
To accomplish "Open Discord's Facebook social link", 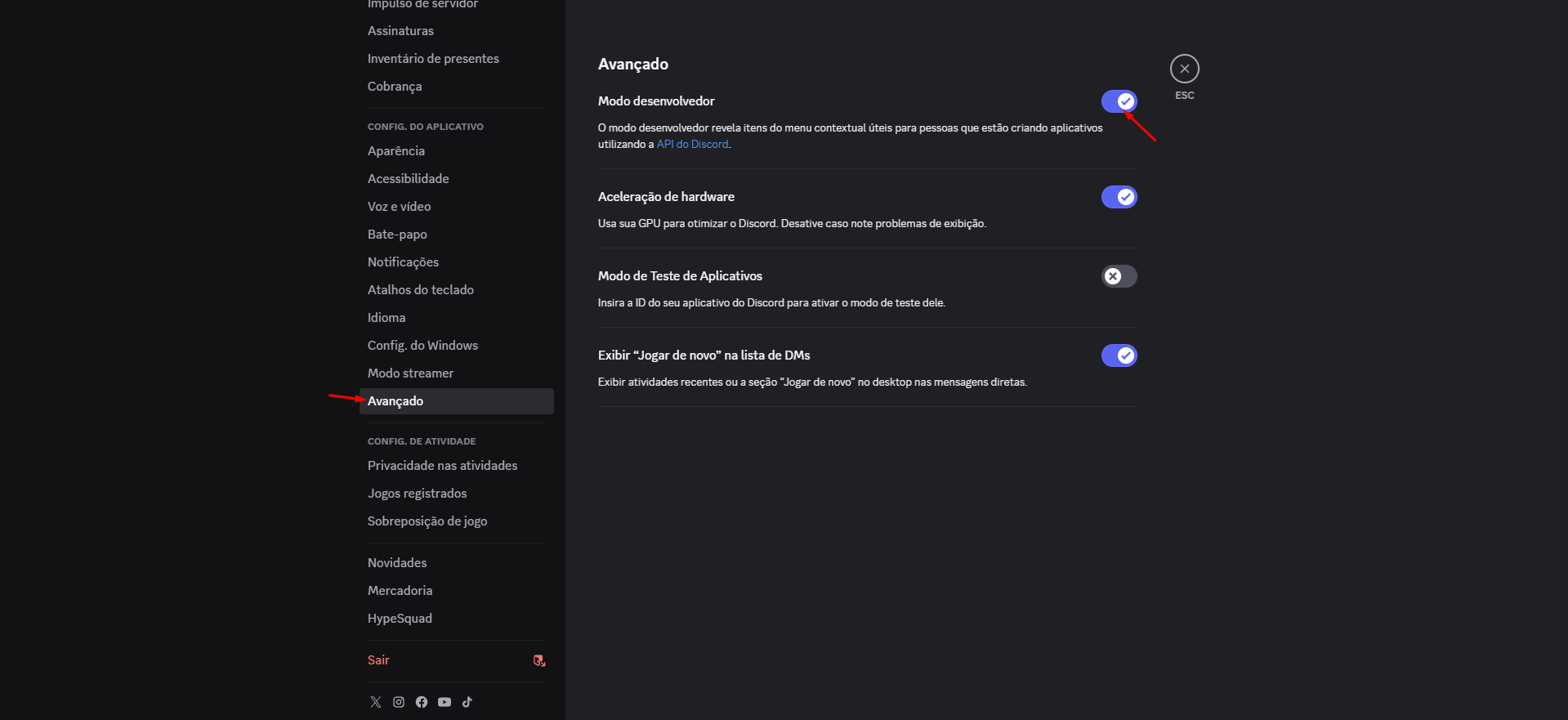I will coord(422,702).
